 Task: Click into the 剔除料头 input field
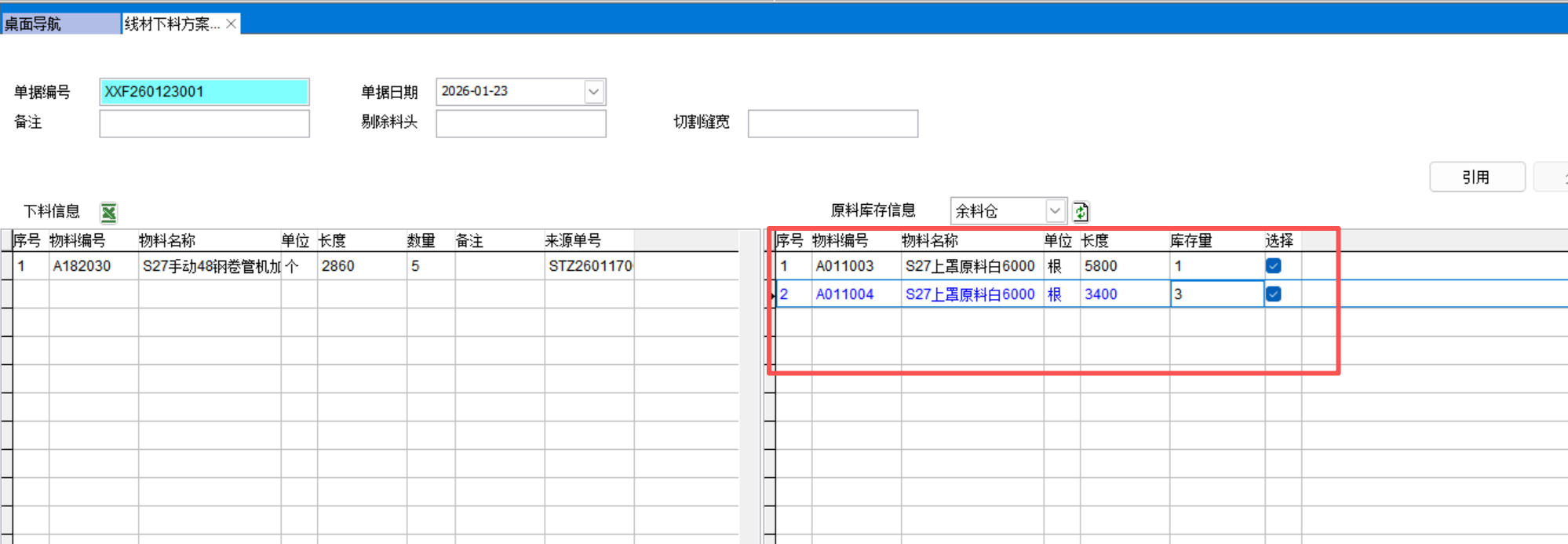coord(520,123)
